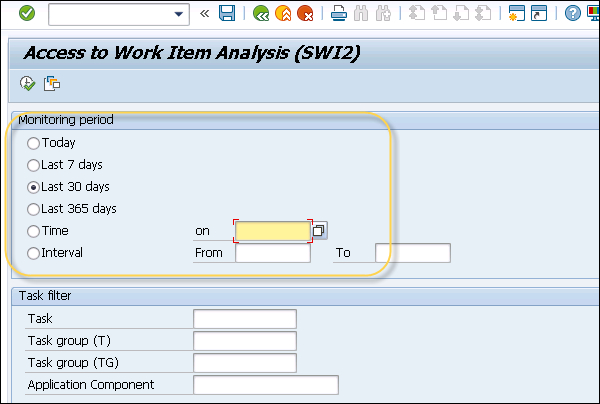Open the command field dropdown arrow
This screenshot has width=600, height=404.
[x=180, y=14]
